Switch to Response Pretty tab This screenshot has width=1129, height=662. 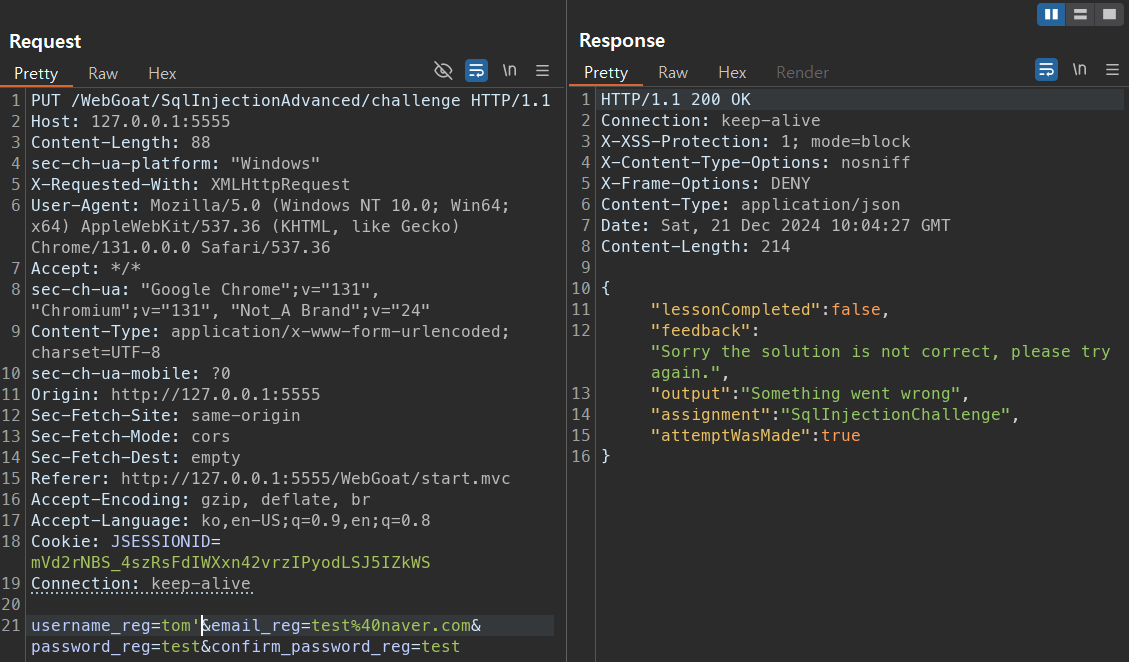point(606,73)
